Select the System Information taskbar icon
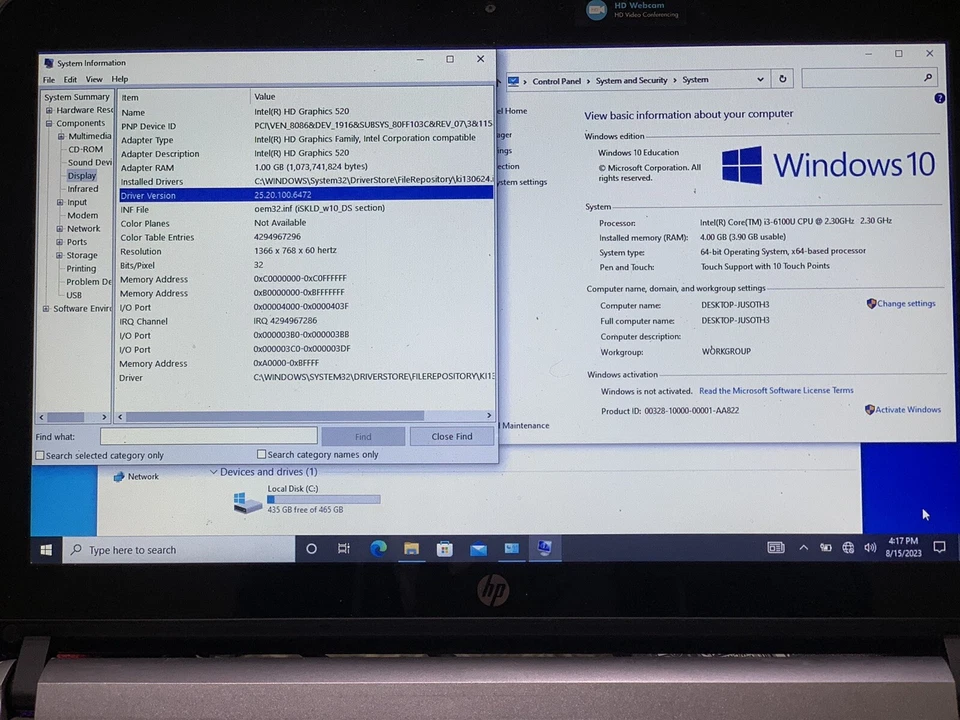 point(544,548)
